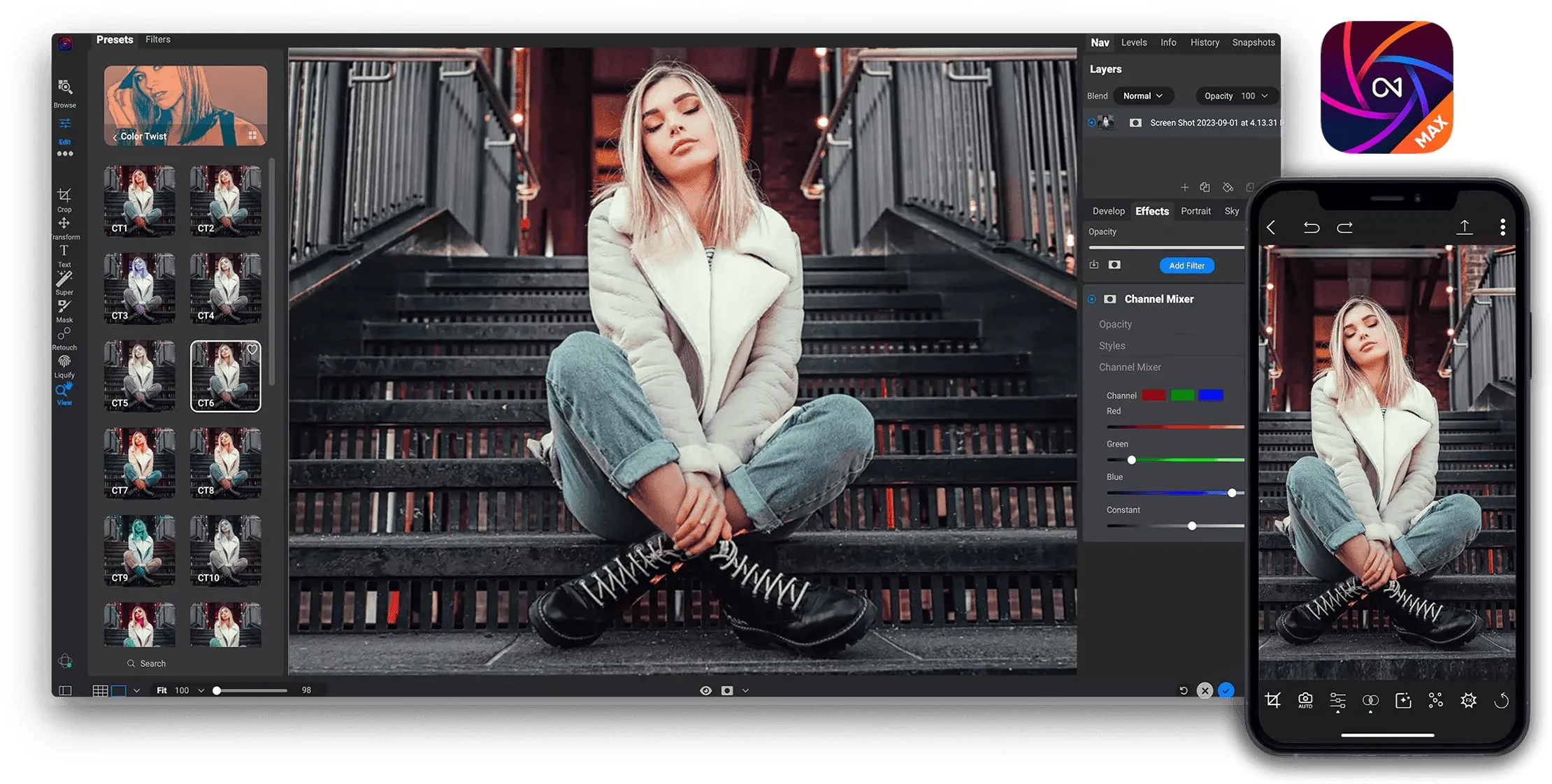Expand mask view dropdown in bottom bar
1552x784 pixels.
click(x=745, y=690)
